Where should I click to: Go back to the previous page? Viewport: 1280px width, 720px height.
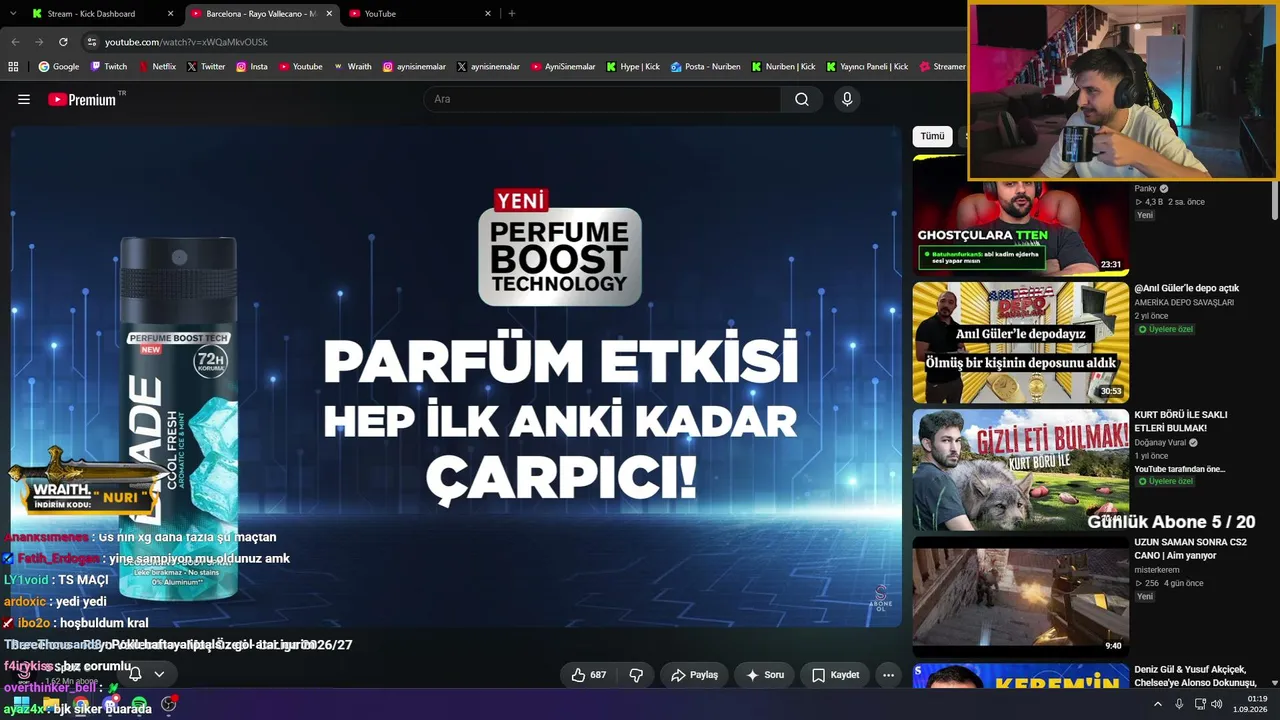pos(15,42)
